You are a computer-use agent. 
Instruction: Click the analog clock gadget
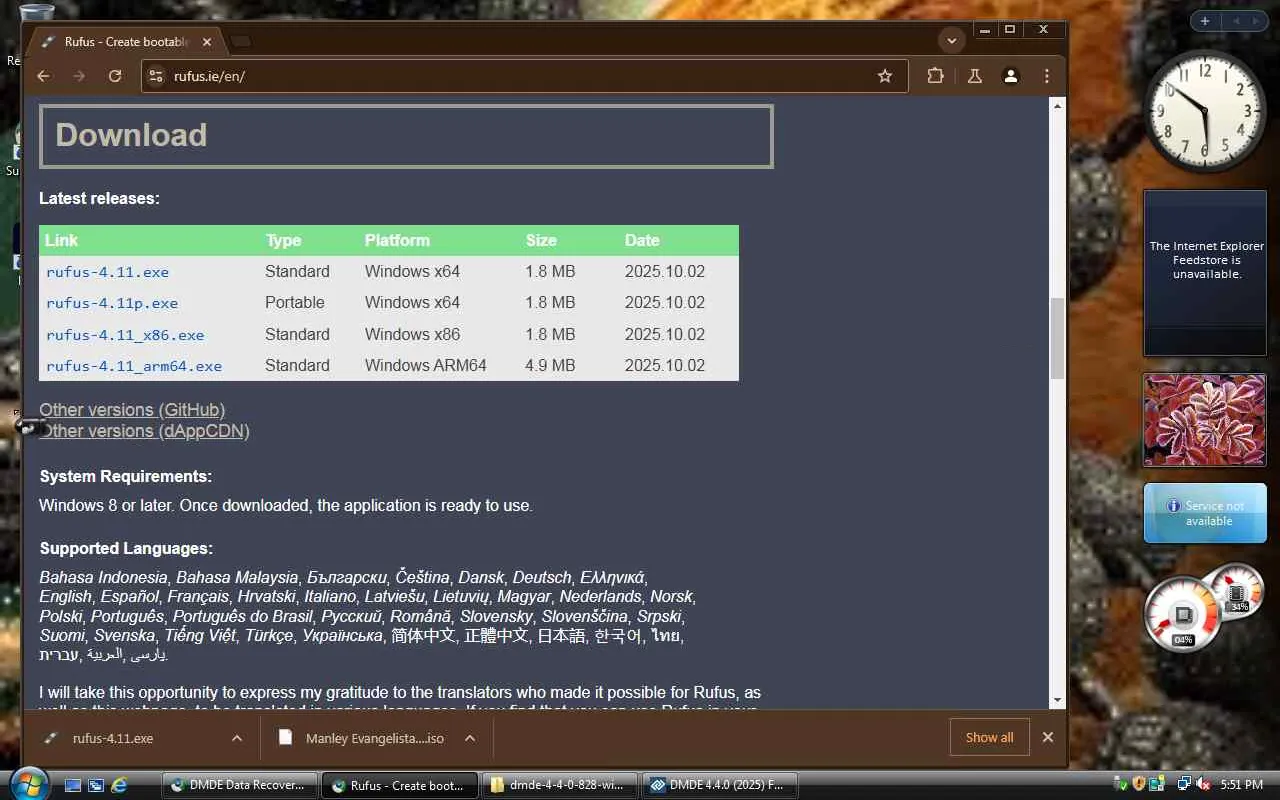tap(1205, 112)
